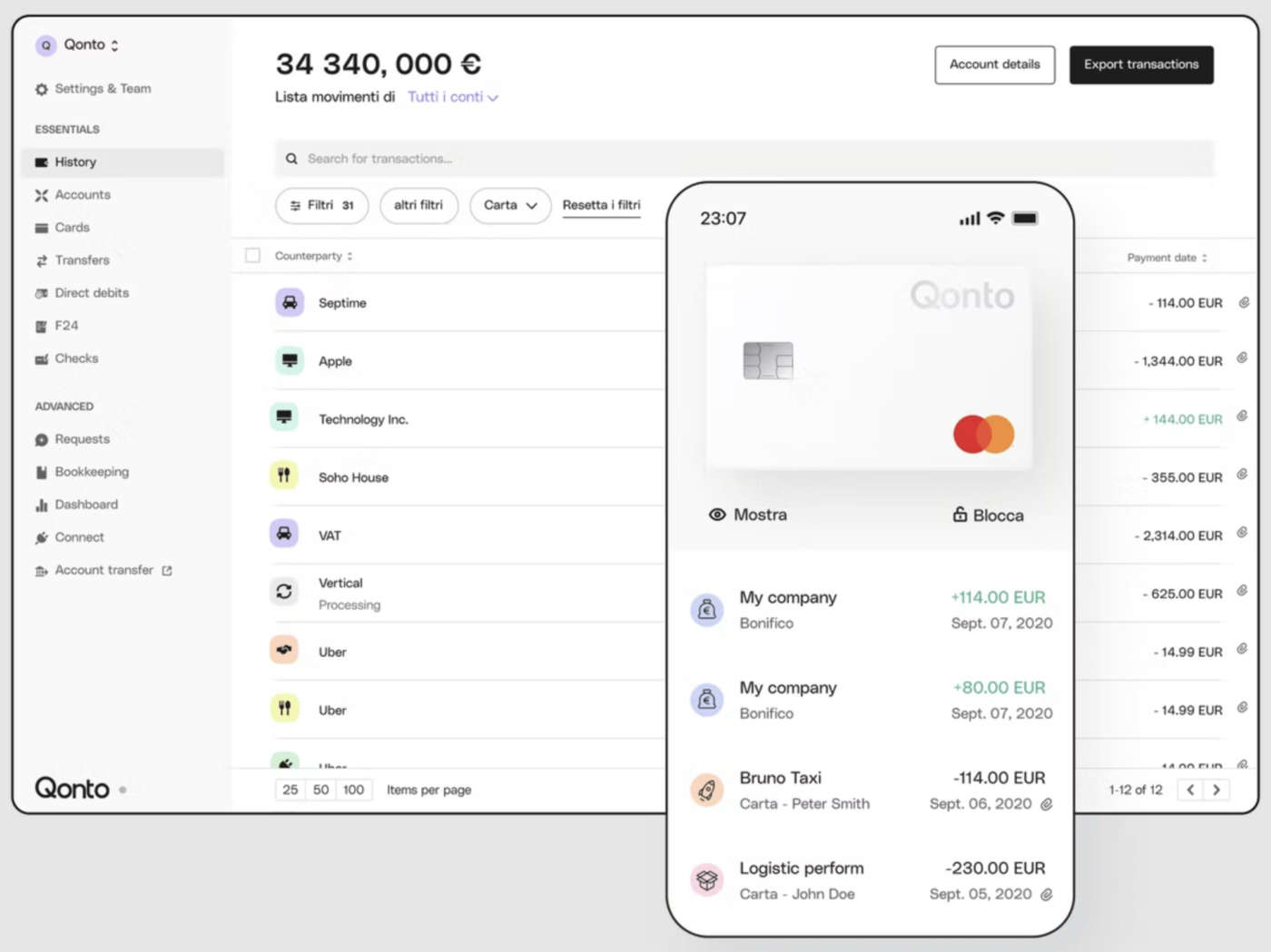Click the Bruno Taxi rocket icon on phone
The width and height of the screenshot is (1271, 952).
click(707, 790)
